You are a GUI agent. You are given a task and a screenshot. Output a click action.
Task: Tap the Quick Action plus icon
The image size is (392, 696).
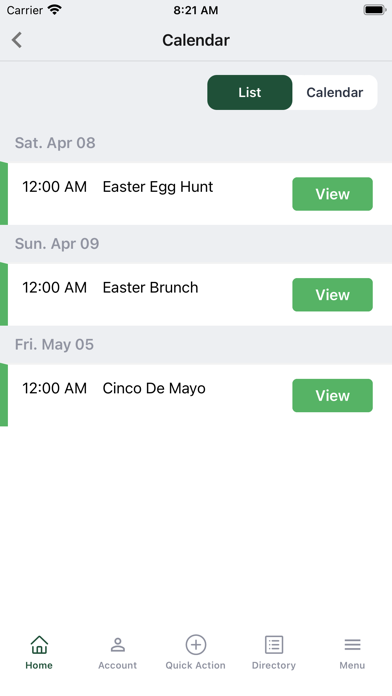coord(196,645)
